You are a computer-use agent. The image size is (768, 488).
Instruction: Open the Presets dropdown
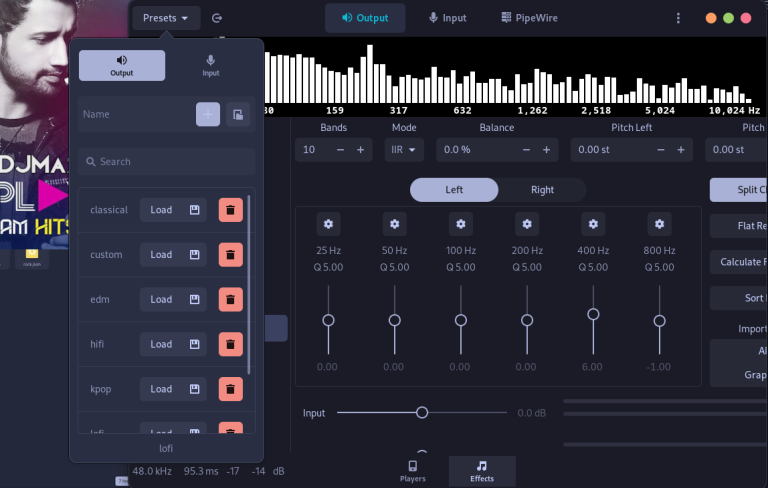click(x=166, y=18)
